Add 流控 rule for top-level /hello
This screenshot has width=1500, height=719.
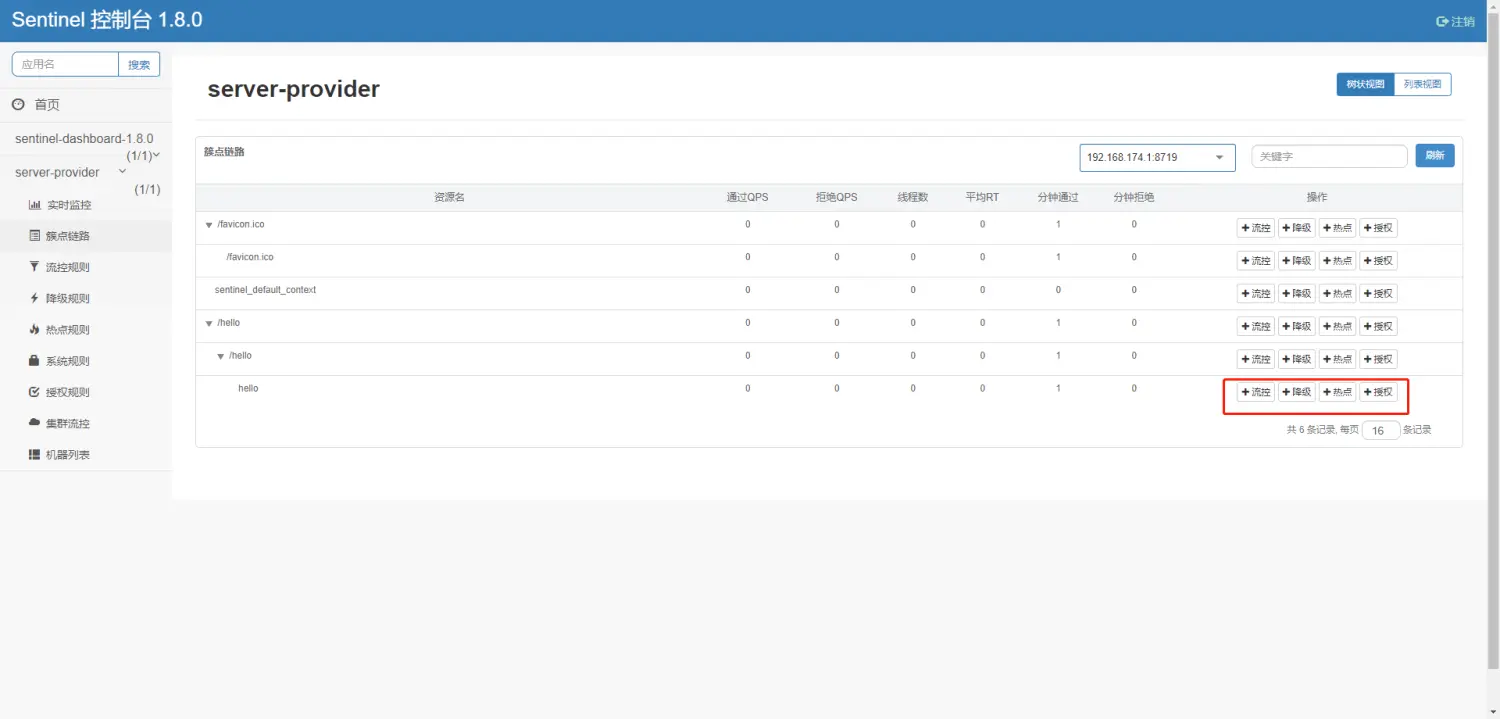pos(1256,327)
